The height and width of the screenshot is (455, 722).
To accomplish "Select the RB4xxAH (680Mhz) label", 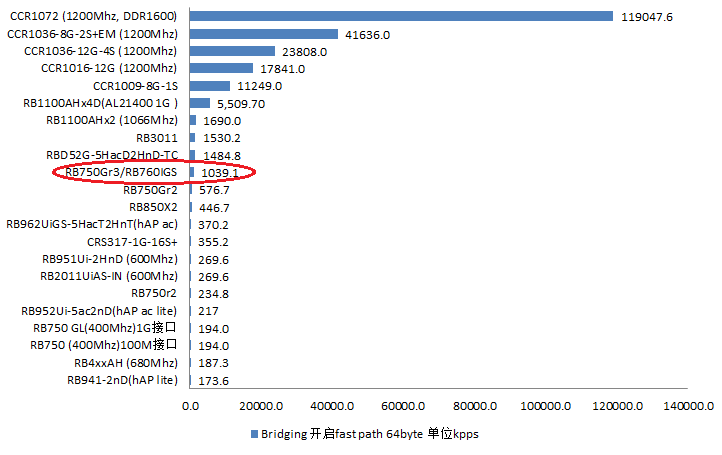I will pyautogui.click(x=125, y=363).
